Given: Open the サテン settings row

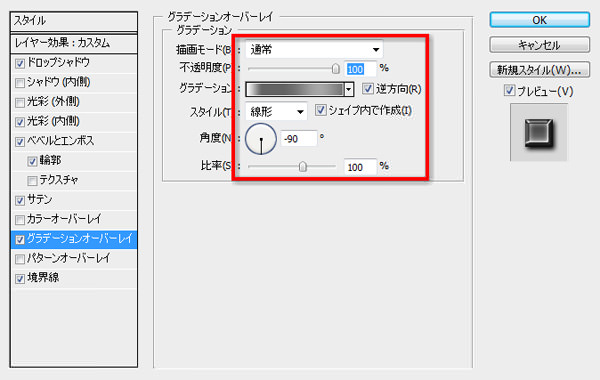Looking at the screenshot, I should (x=74, y=200).
